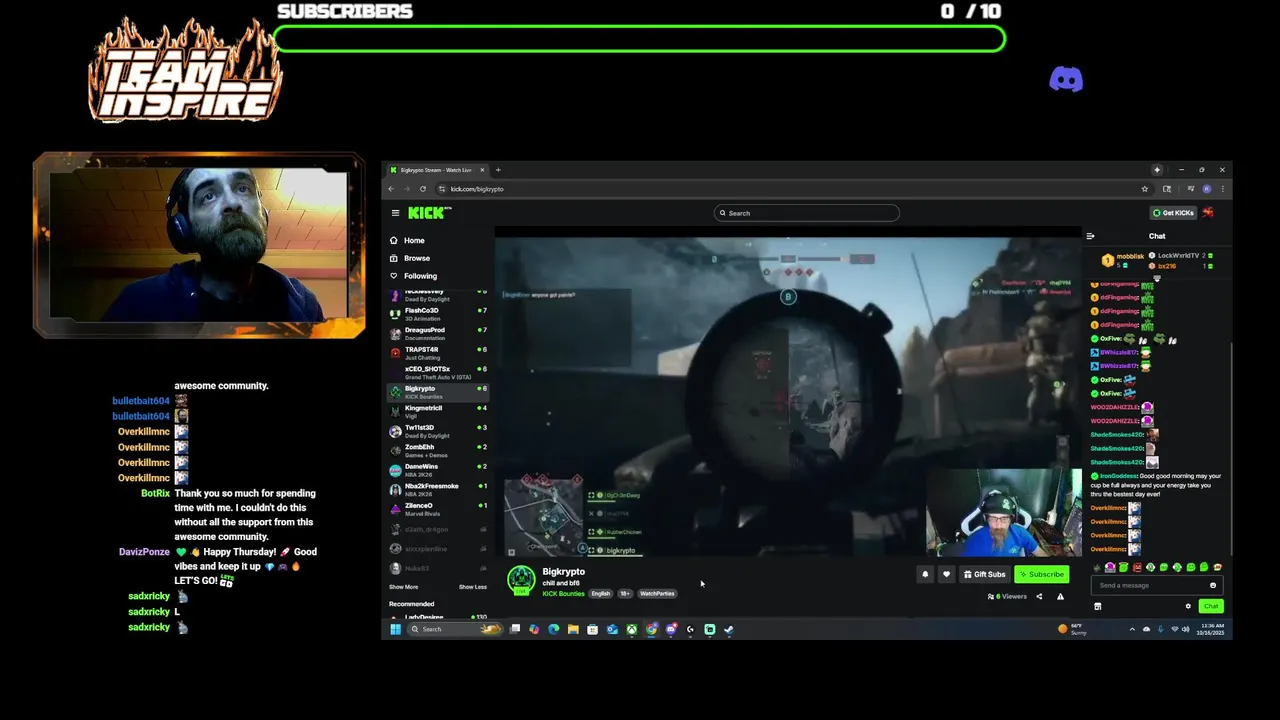Open chat settings gear
This screenshot has width=1280, height=720.
[1188, 606]
